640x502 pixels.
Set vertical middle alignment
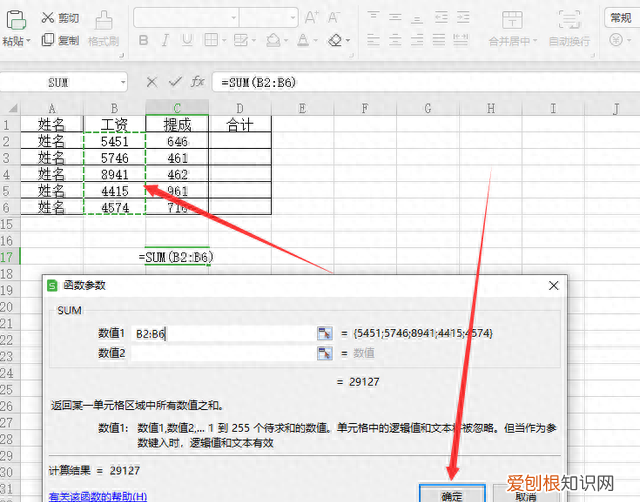pos(395,17)
